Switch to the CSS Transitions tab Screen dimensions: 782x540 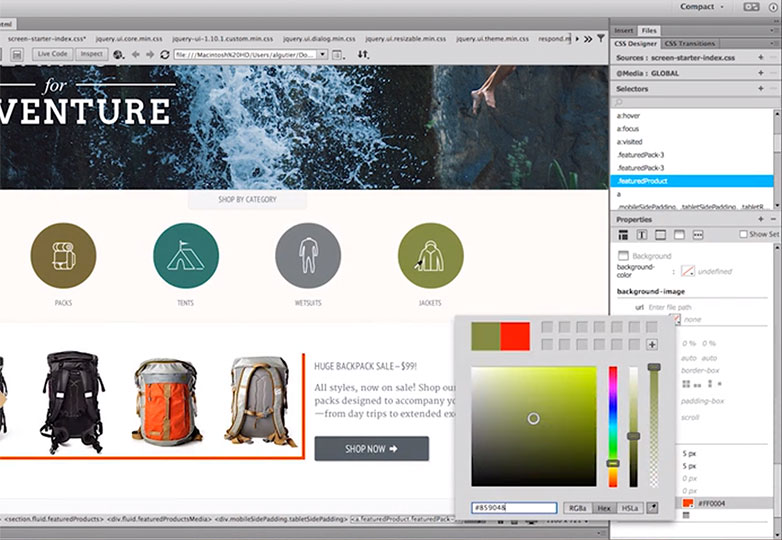(690, 43)
